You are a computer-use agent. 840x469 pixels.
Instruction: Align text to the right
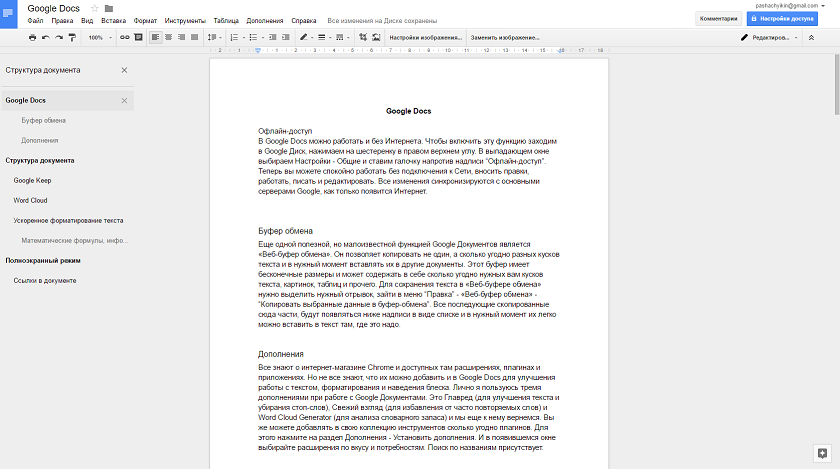[182, 38]
